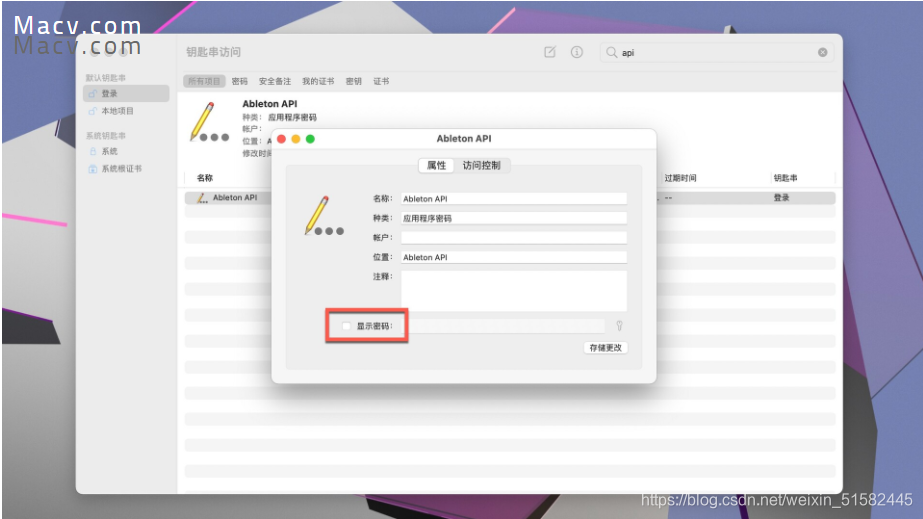Click the search magnifier icon
The image size is (923, 519).
coord(612,52)
